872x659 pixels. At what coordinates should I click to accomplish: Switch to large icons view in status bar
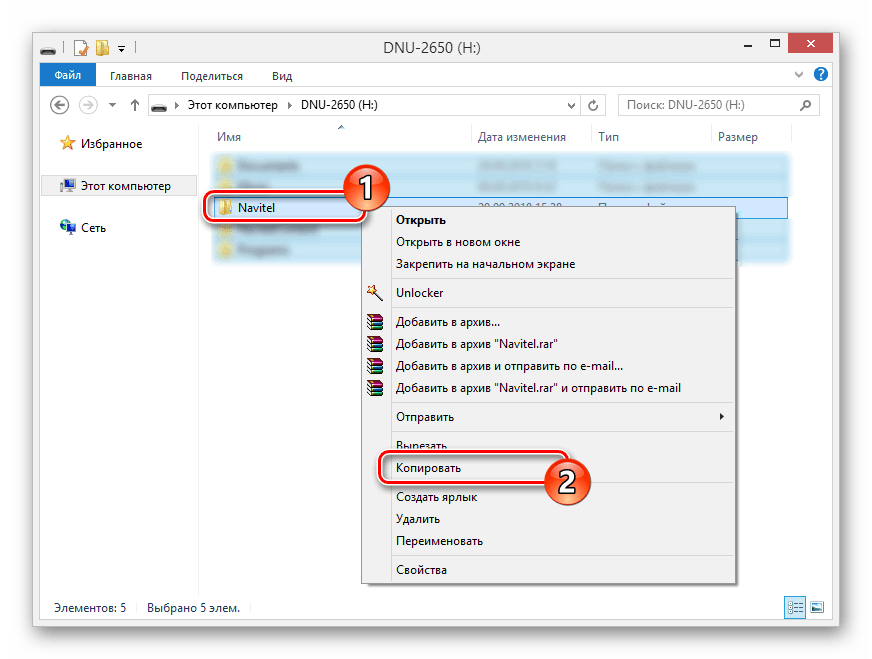coord(817,607)
